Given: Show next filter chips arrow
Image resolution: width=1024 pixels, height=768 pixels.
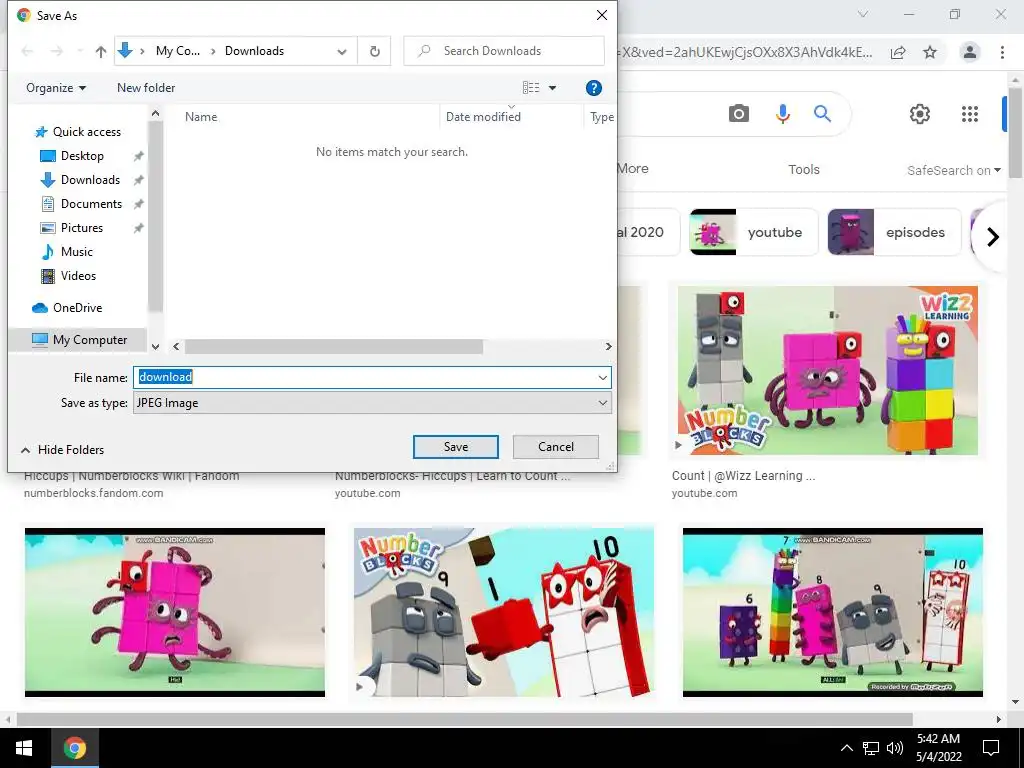Looking at the screenshot, I should [x=993, y=236].
